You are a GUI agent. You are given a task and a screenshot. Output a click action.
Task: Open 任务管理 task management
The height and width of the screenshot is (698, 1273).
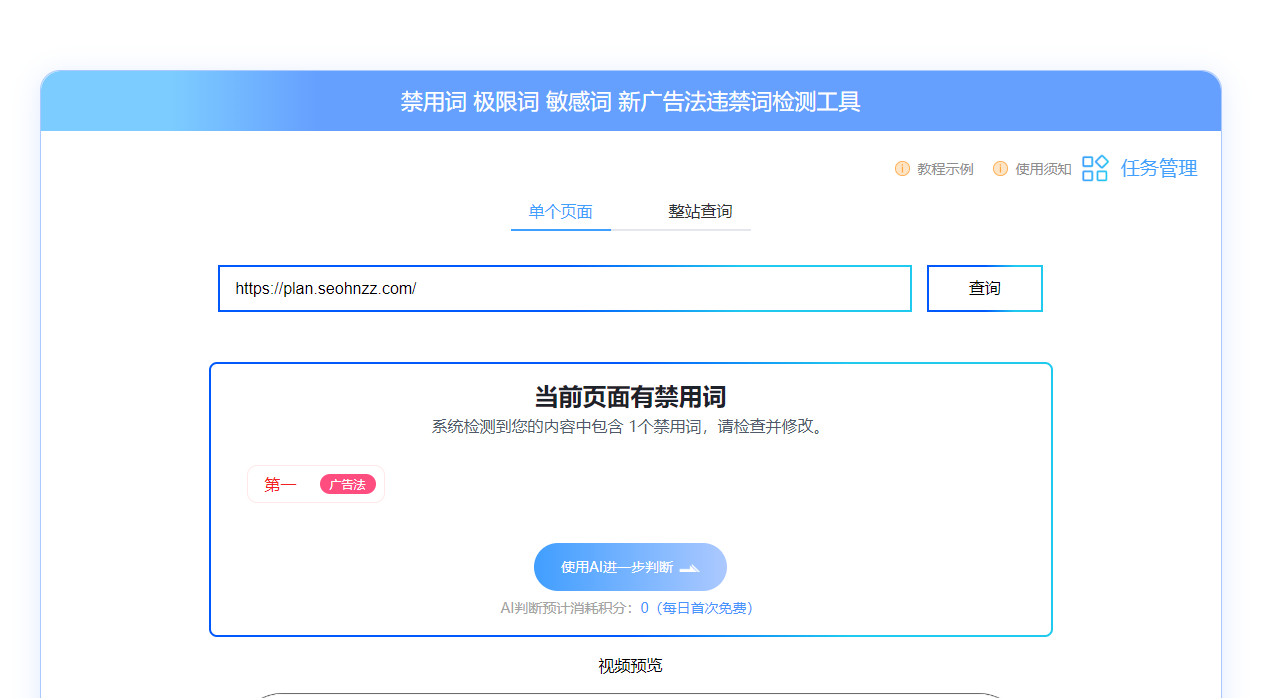point(1158,168)
